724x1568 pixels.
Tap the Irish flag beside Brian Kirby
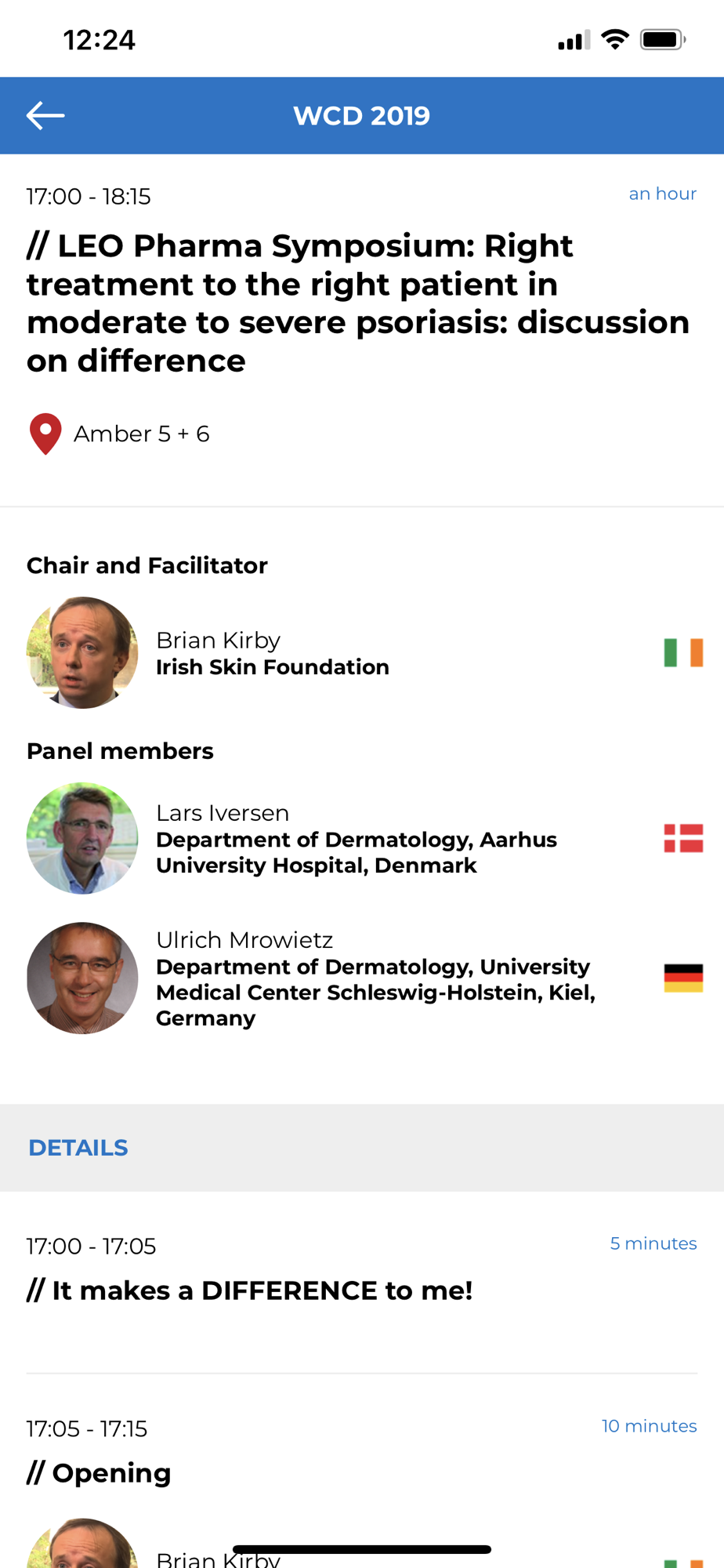[x=682, y=652]
